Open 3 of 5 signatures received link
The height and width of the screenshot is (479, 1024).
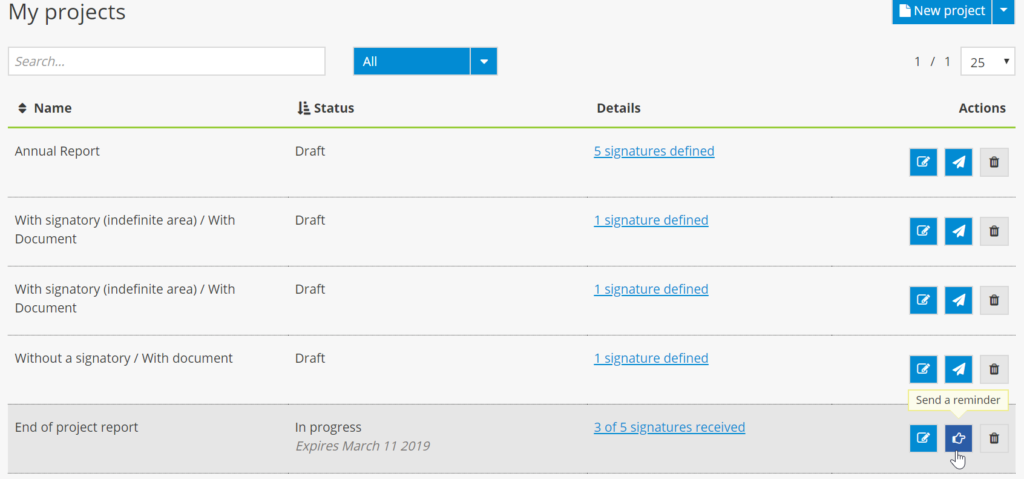click(669, 427)
